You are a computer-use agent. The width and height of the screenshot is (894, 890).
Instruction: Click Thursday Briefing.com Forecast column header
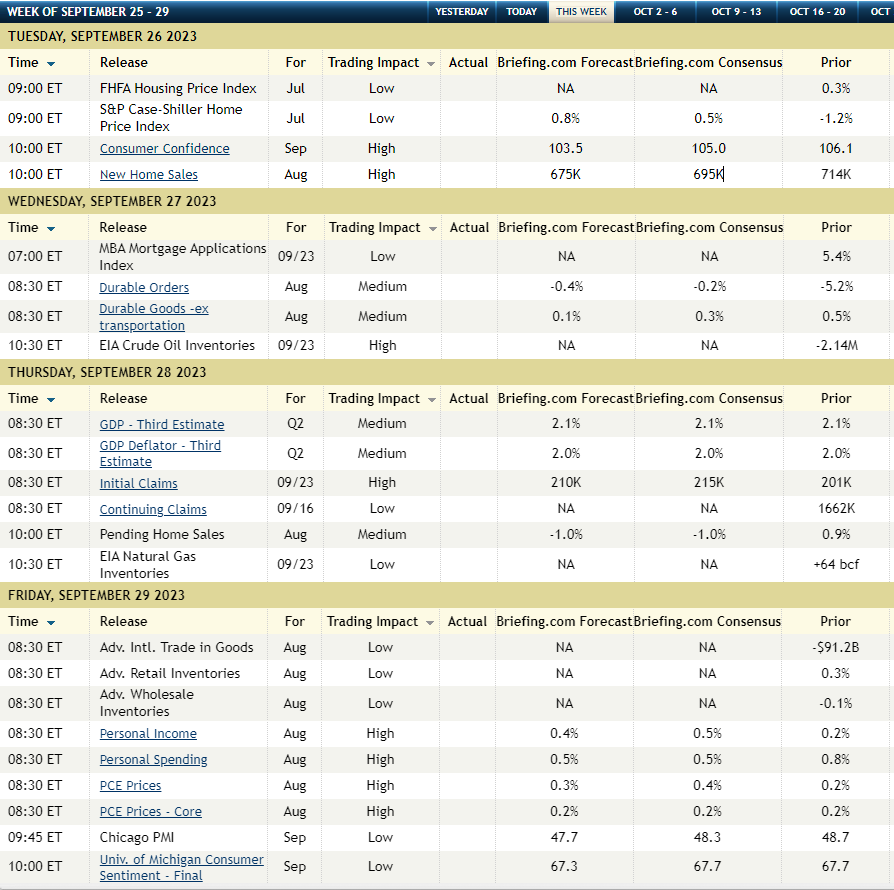click(x=566, y=398)
